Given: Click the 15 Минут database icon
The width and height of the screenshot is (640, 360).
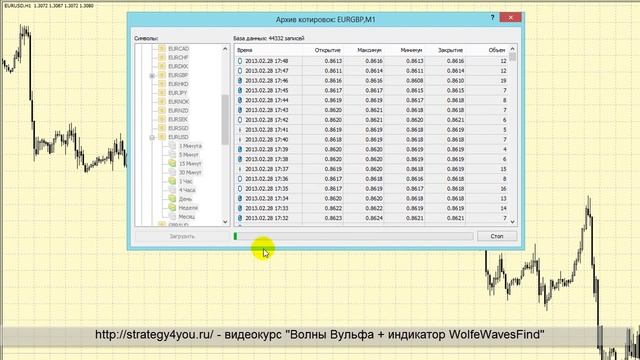Looking at the screenshot, I should (172, 163).
